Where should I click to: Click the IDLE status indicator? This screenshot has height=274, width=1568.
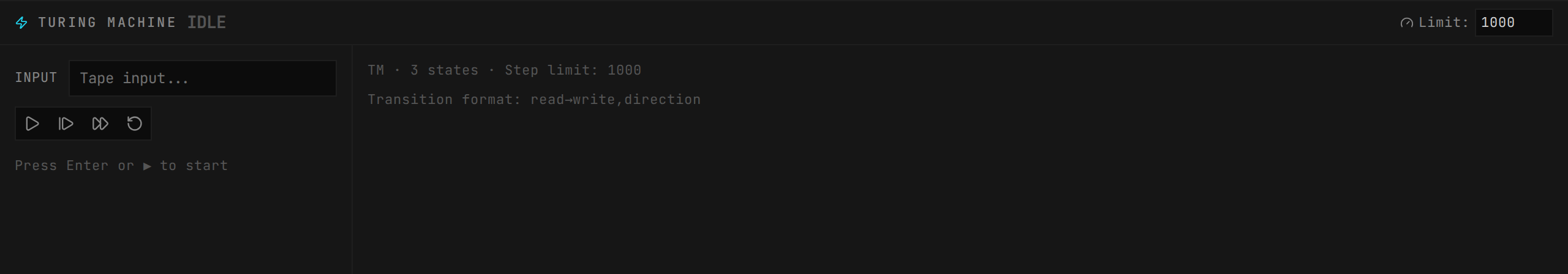click(206, 23)
